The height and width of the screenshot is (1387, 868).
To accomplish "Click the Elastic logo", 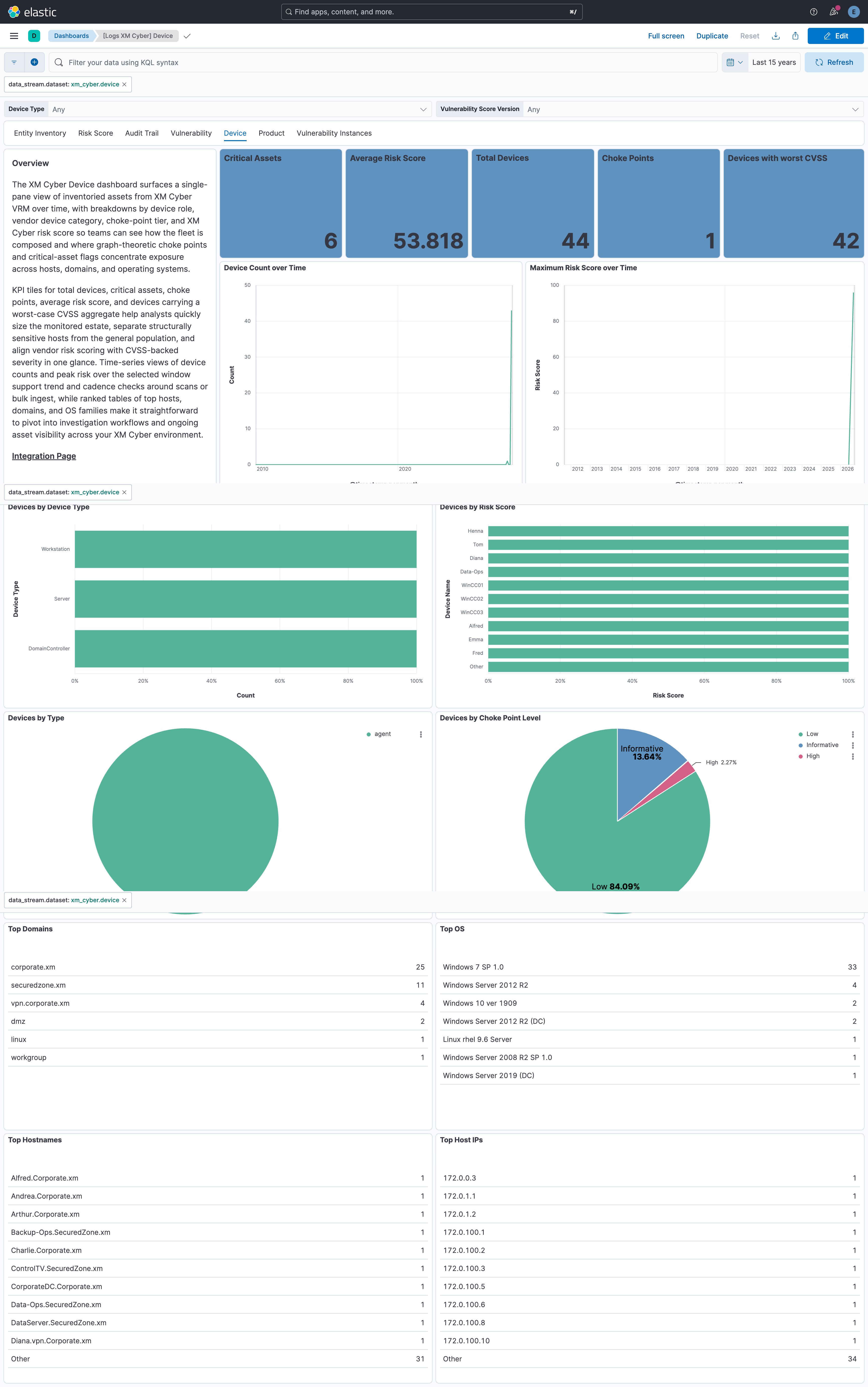I will (32, 12).
